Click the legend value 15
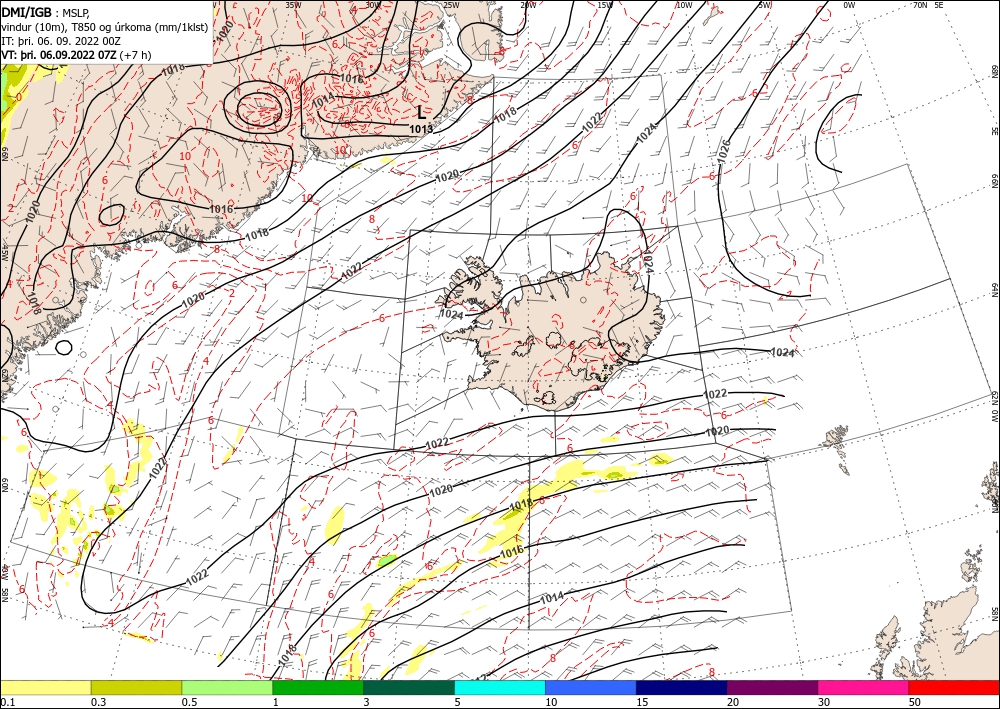1000x709 pixels. [642, 702]
